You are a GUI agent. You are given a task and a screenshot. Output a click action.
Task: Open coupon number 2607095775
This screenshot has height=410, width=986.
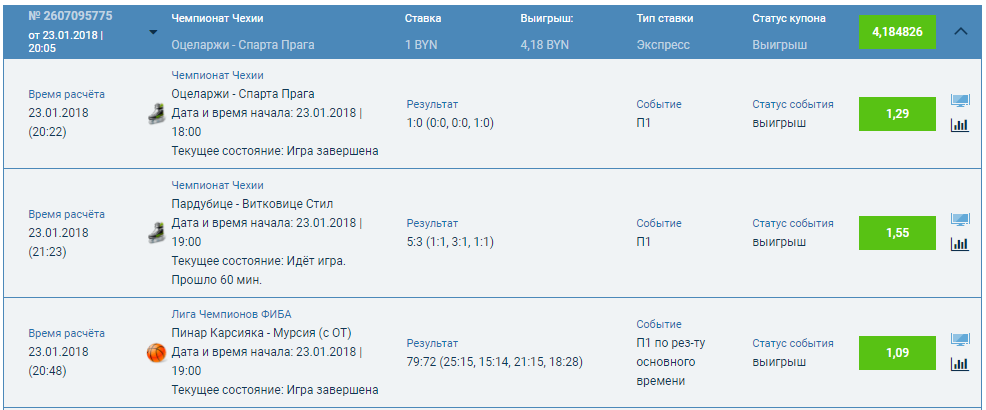click(70, 16)
